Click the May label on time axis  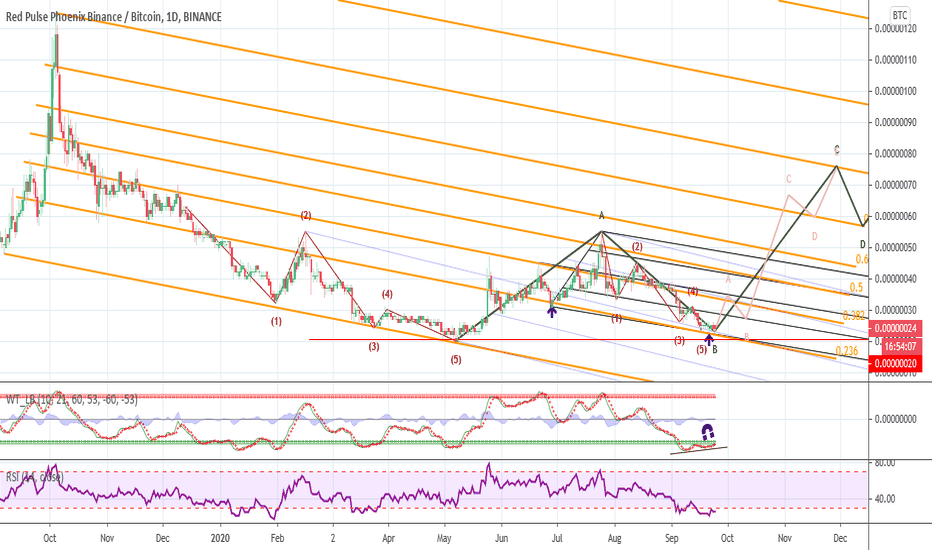[443, 539]
